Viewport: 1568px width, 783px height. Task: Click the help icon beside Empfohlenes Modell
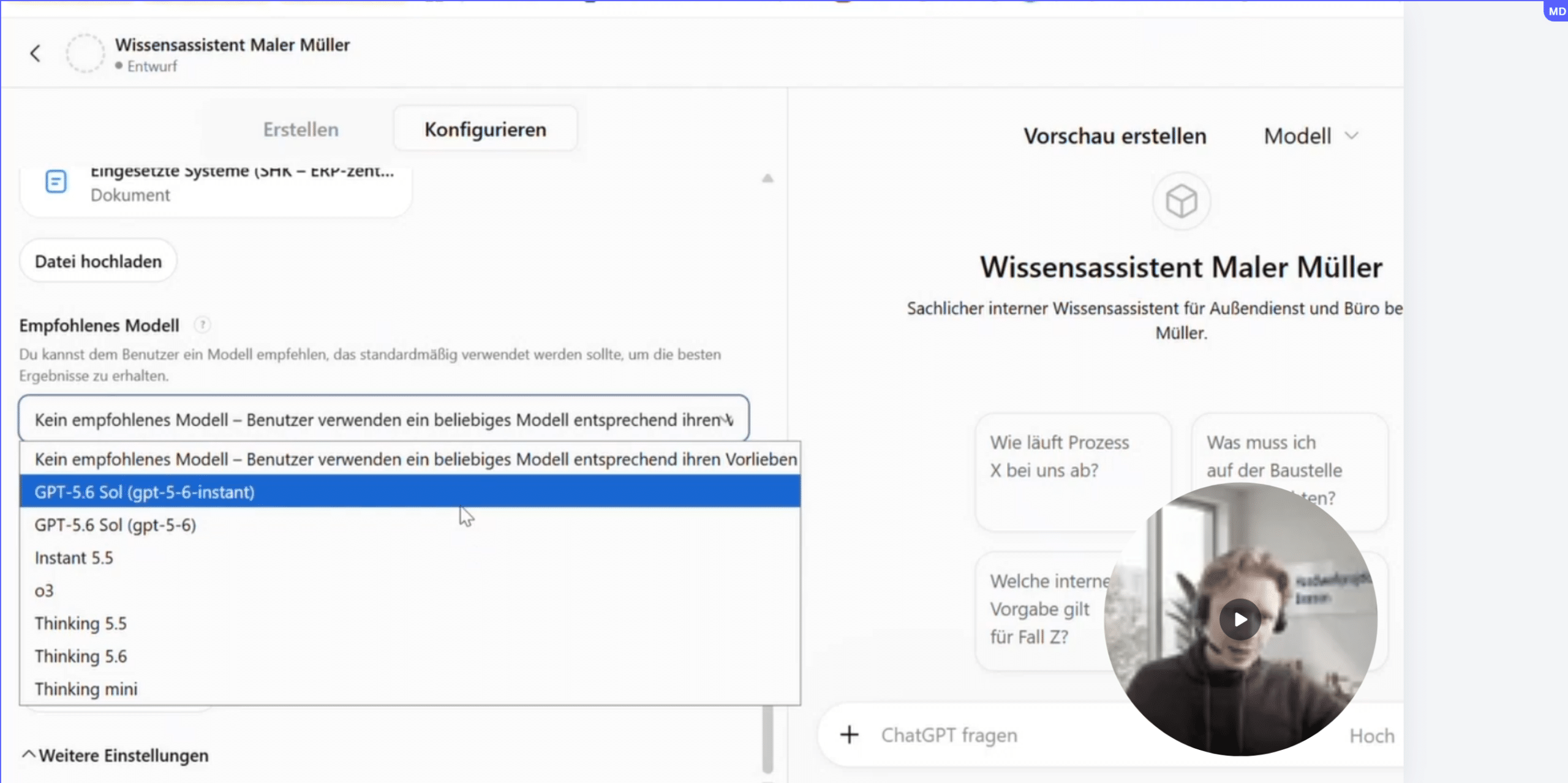click(x=202, y=325)
